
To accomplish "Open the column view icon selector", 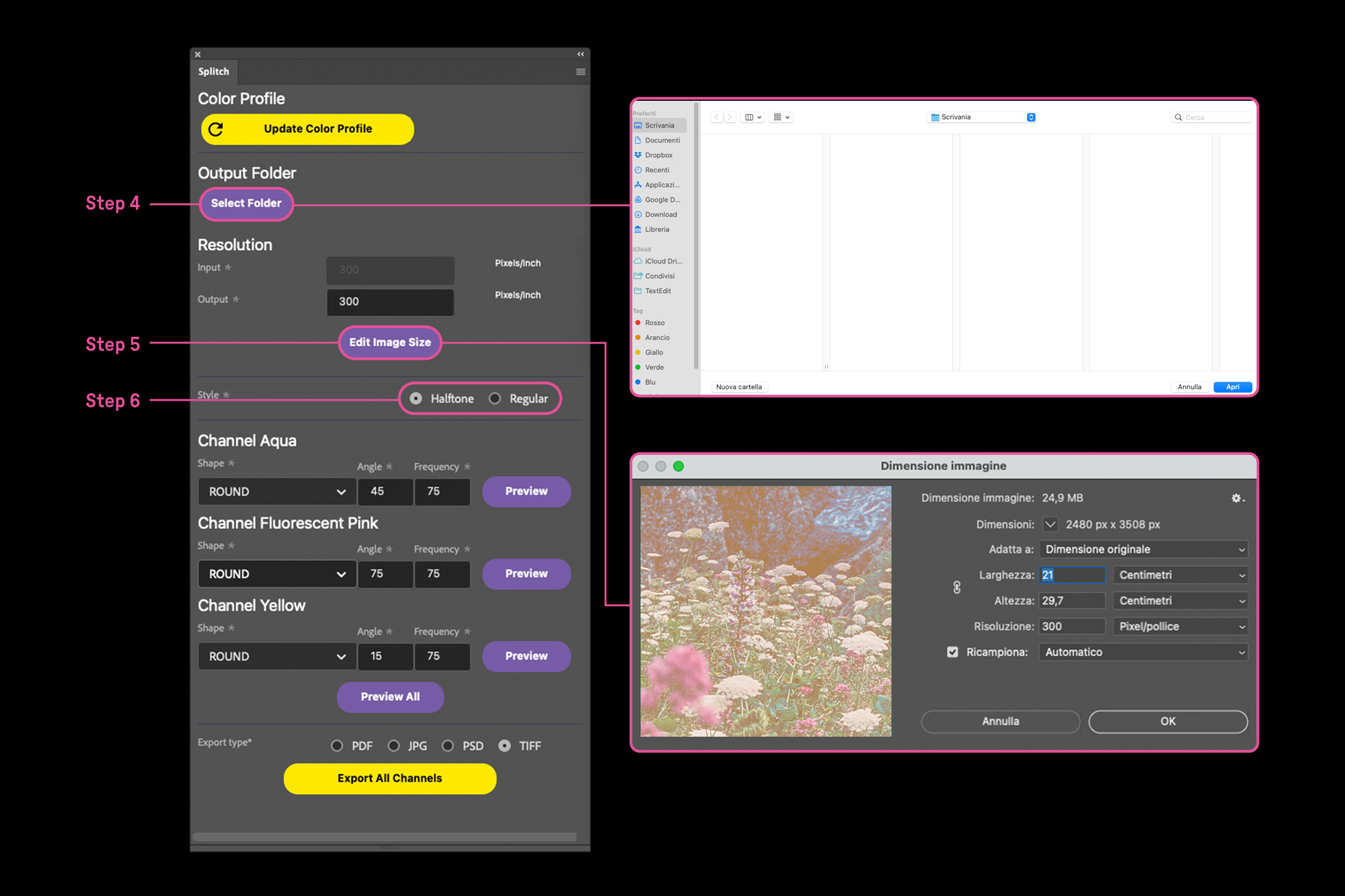I will (753, 117).
